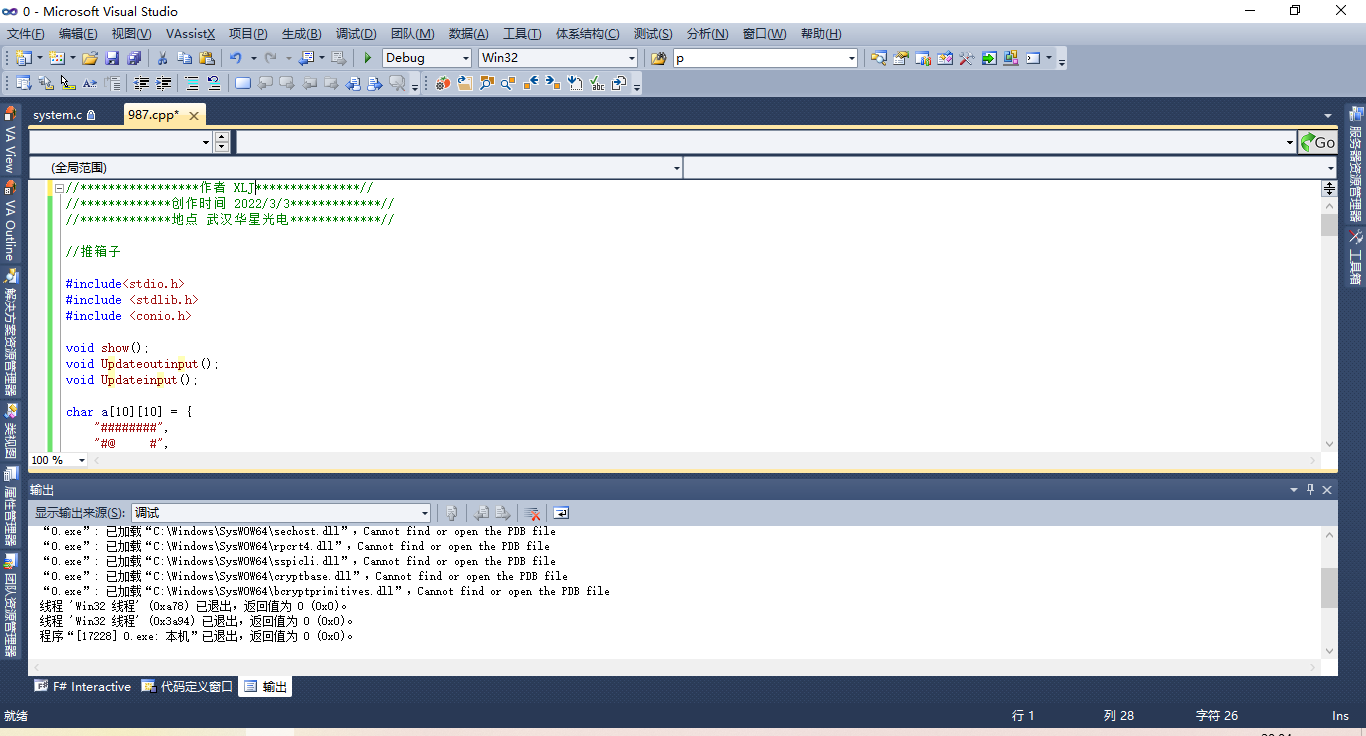Open the Object Browser toolbar icon

(945, 58)
